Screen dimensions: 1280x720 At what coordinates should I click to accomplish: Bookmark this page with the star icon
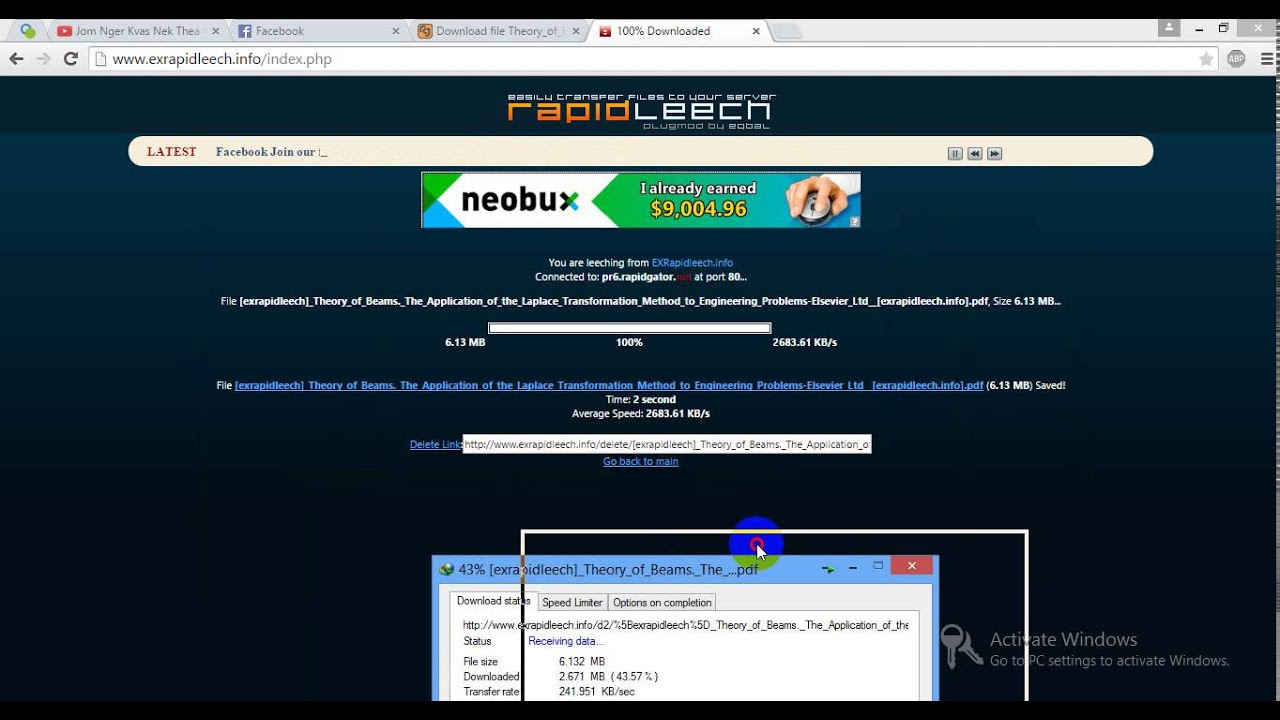click(x=1207, y=59)
